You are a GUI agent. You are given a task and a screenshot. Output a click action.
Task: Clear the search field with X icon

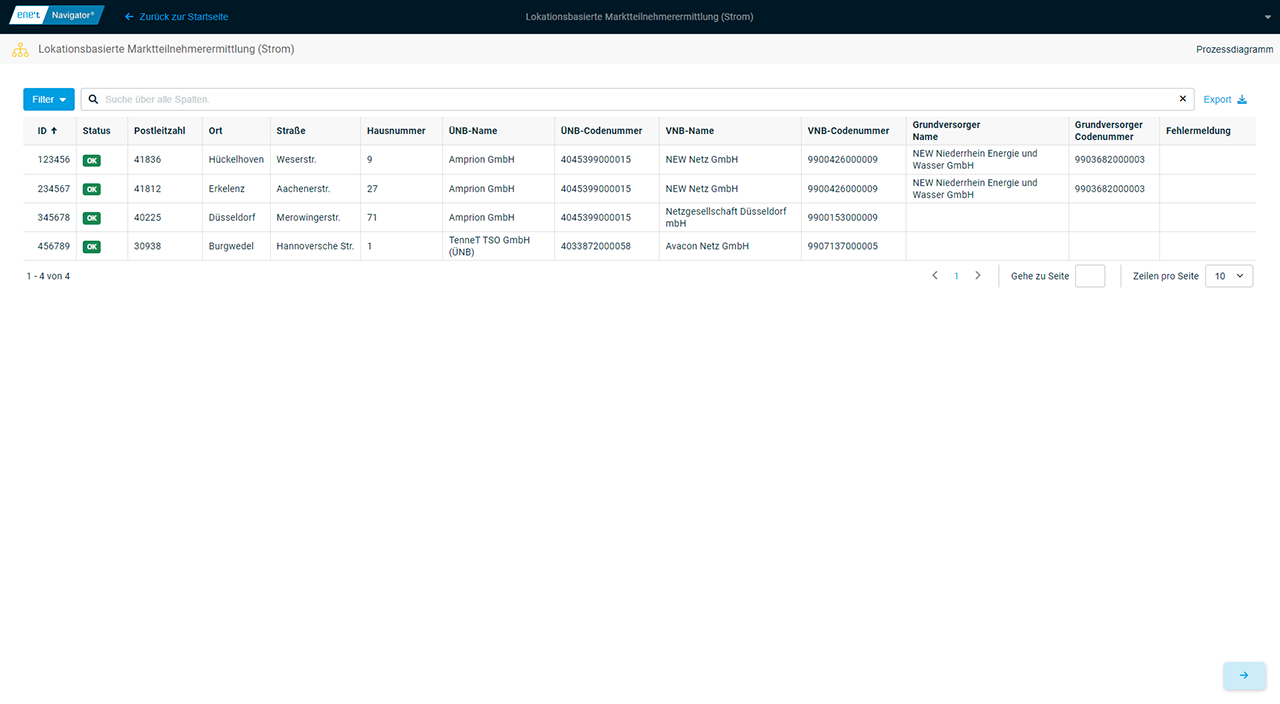pyautogui.click(x=1183, y=99)
